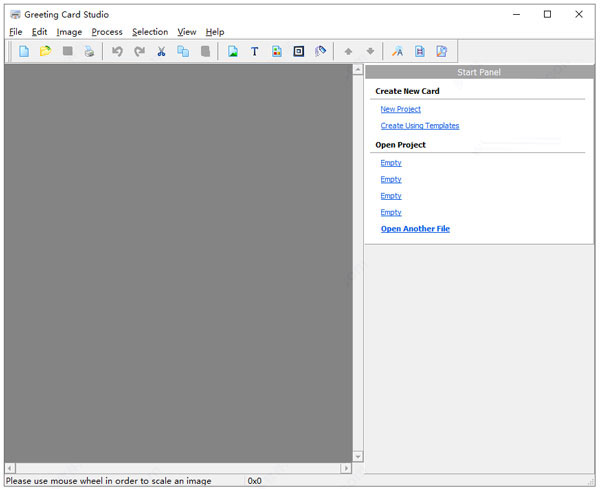Open the Process menu

(x=107, y=32)
